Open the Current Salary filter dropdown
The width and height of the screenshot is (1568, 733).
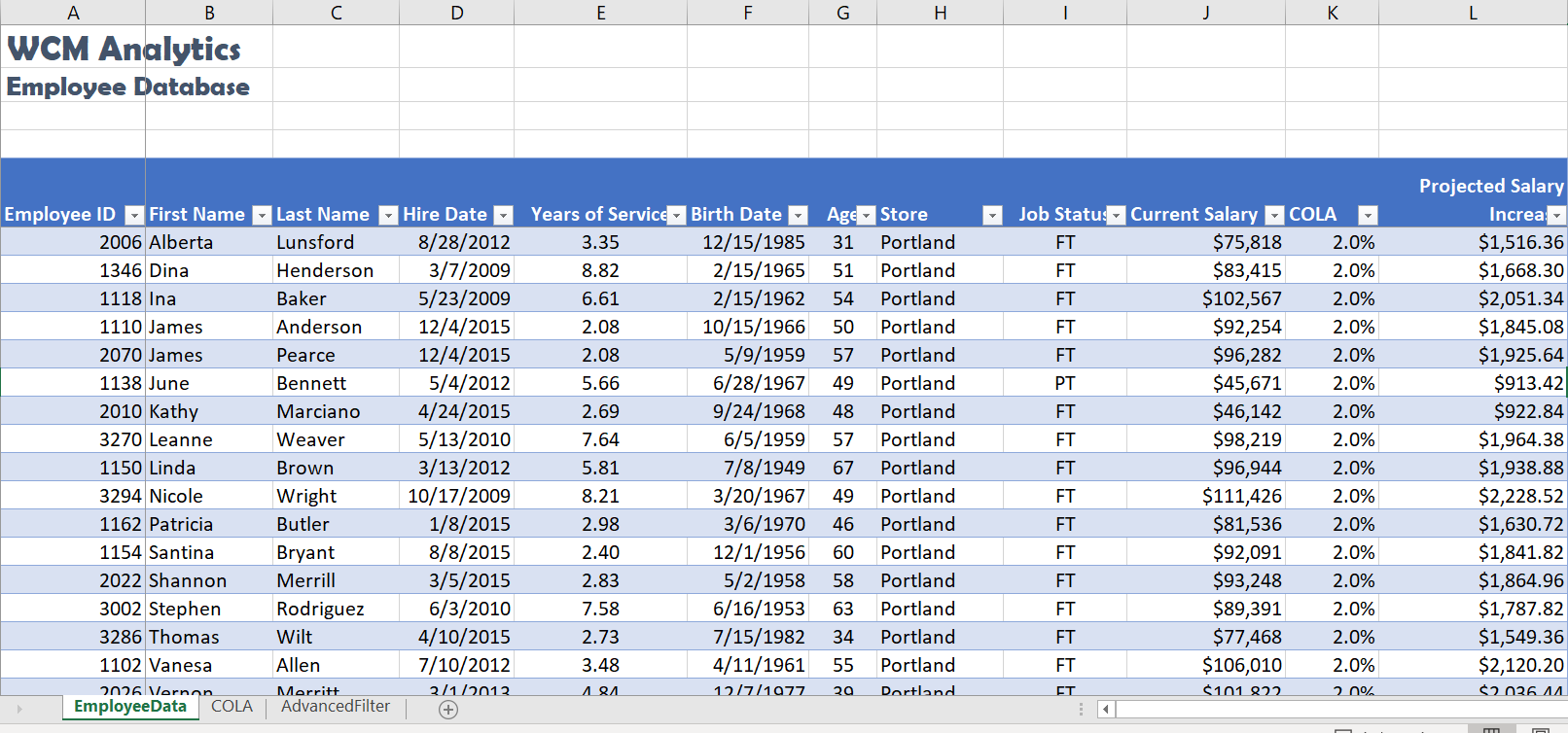pos(1274,216)
